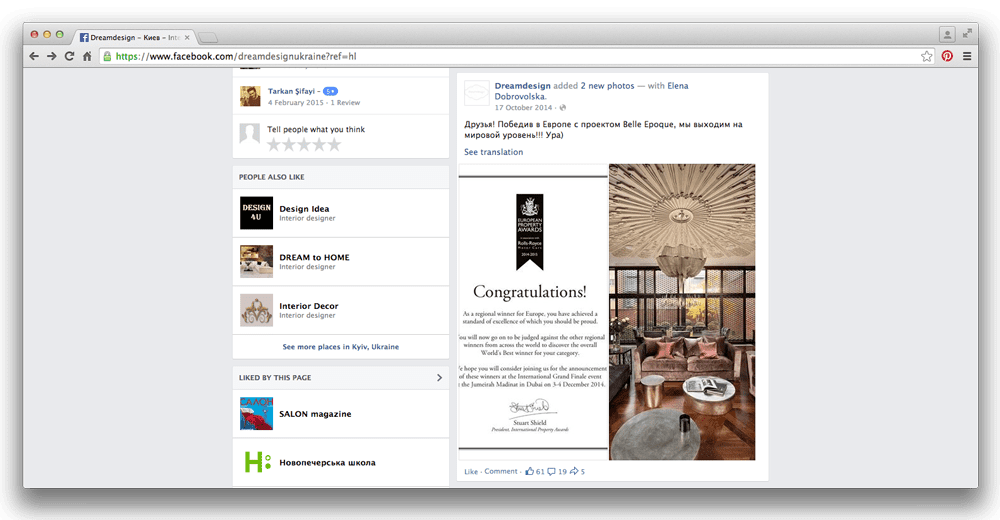Screen dimensions: 1000x520
Task: Open the Новопечерська школа page link
Action: point(327,463)
